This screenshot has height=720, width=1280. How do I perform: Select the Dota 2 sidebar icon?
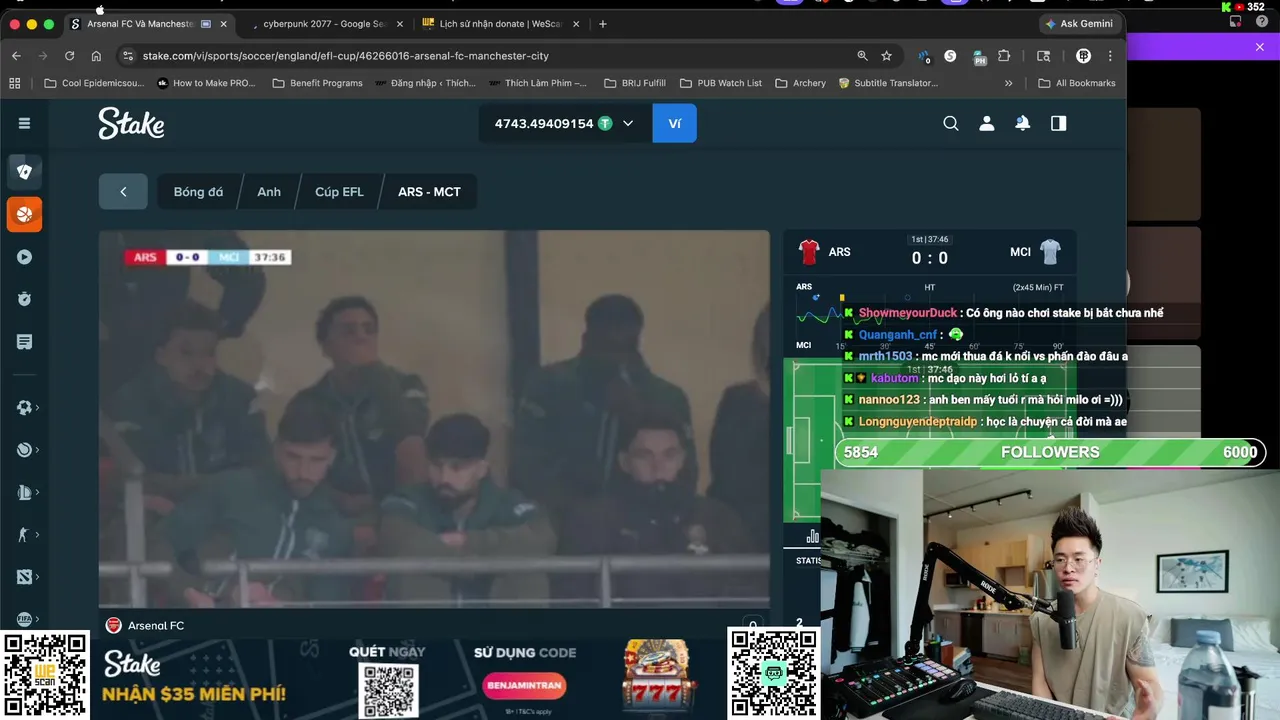24,577
